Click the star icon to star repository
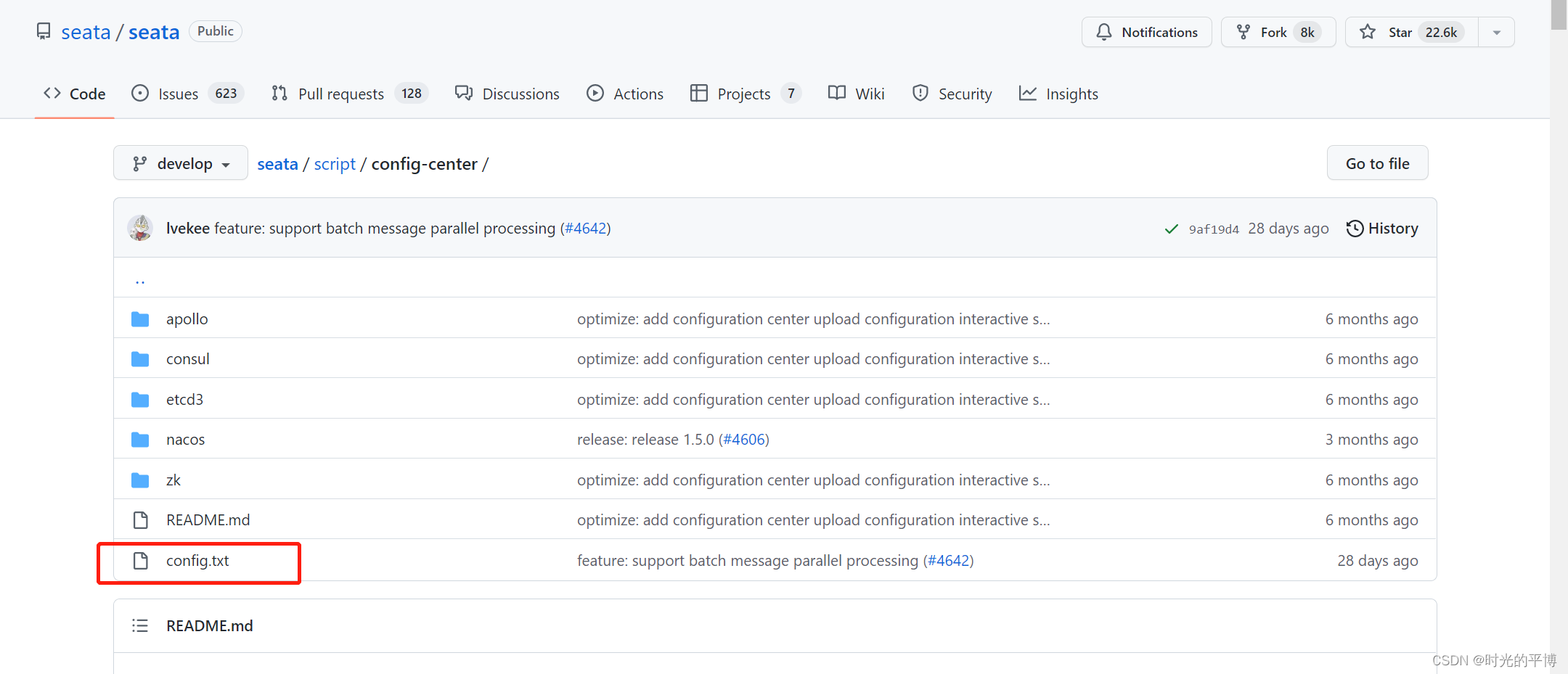Viewport: 1568px width, 674px height. [x=1368, y=32]
